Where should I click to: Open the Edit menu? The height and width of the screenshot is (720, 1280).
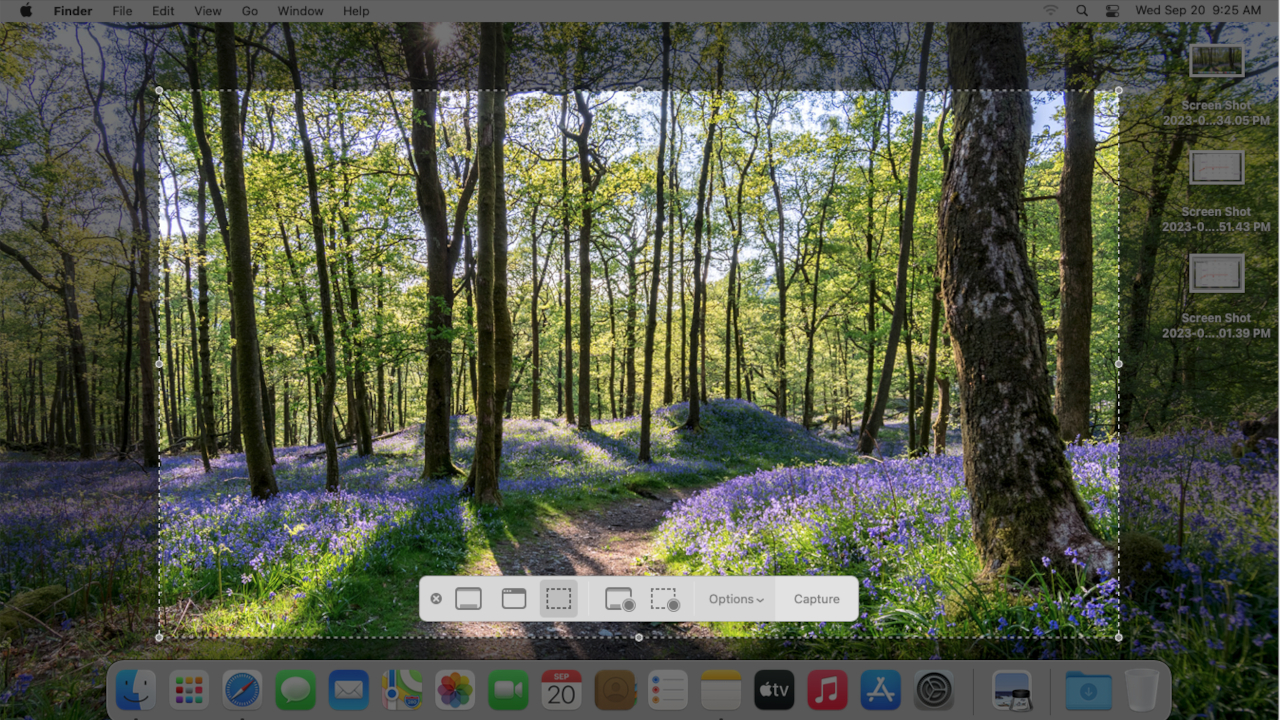coord(163,11)
